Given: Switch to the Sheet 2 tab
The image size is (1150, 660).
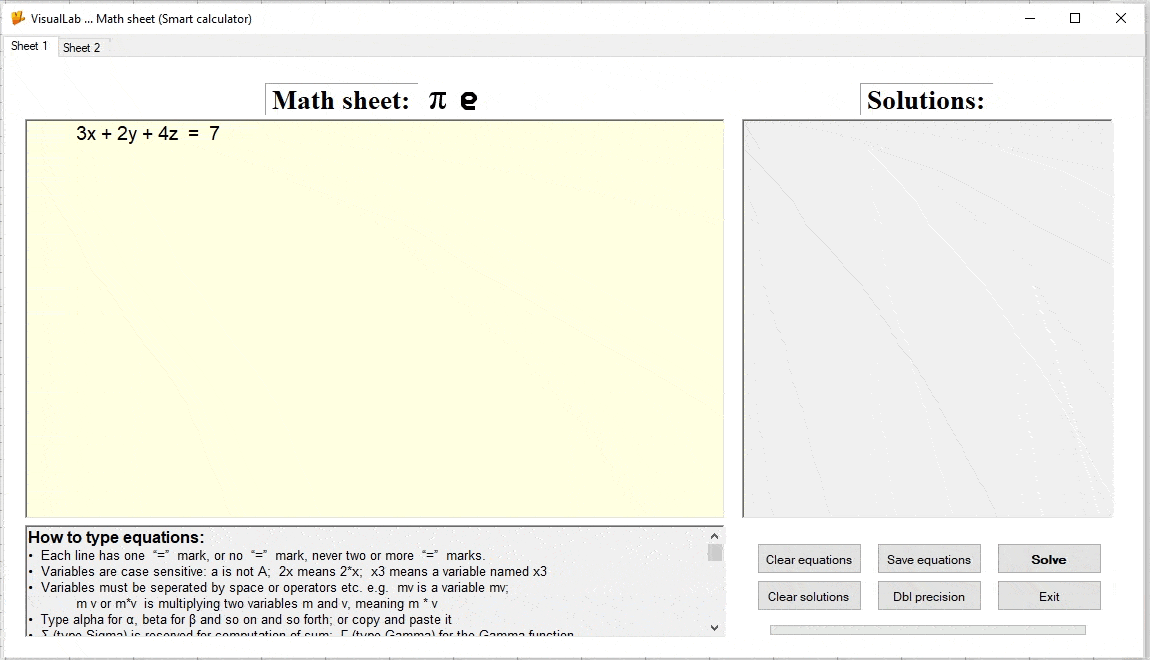Looking at the screenshot, I should pos(83,47).
